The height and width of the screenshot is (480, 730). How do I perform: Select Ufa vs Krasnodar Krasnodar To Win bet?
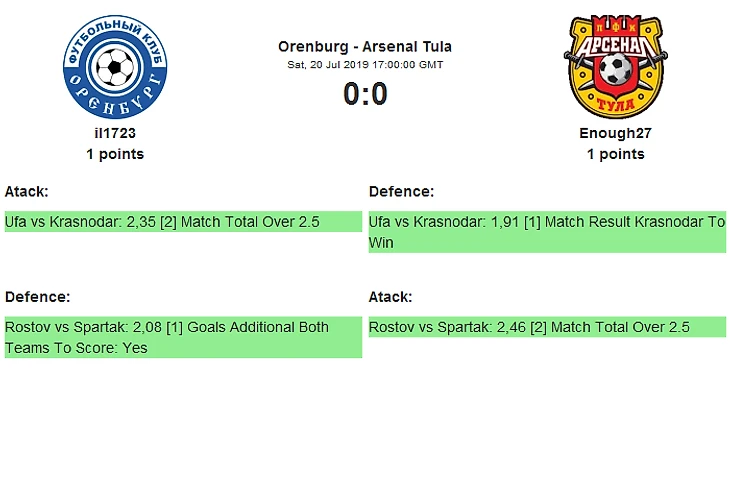pyautogui.click(x=547, y=232)
